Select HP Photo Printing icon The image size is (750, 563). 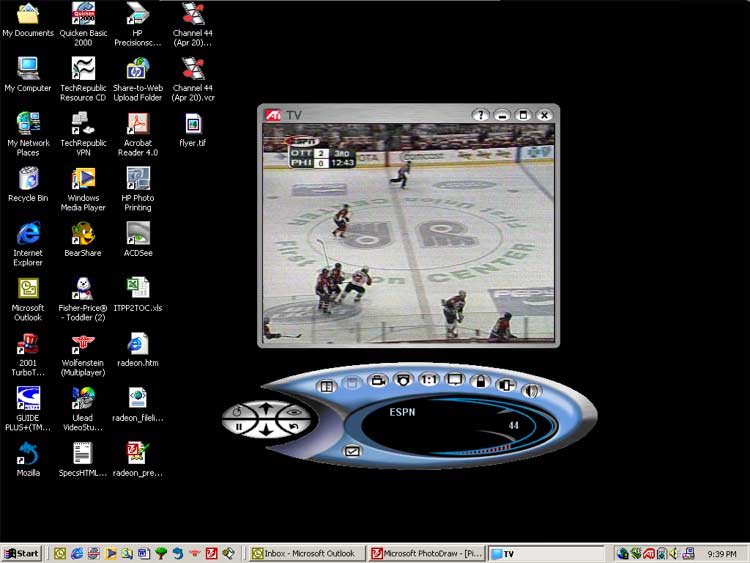(138, 189)
